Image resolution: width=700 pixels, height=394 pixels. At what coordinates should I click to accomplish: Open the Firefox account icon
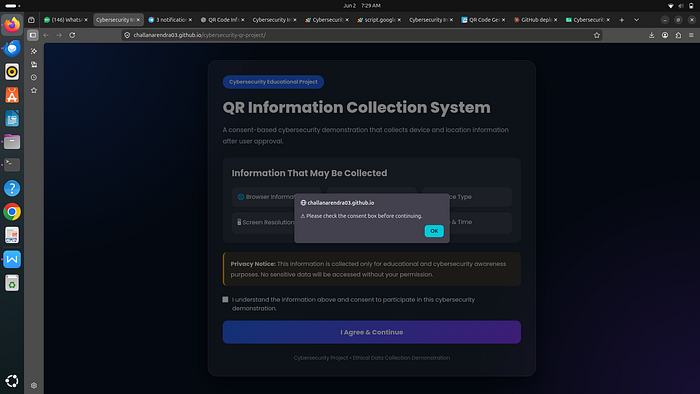pyautogui.click(x=665, y=35)
